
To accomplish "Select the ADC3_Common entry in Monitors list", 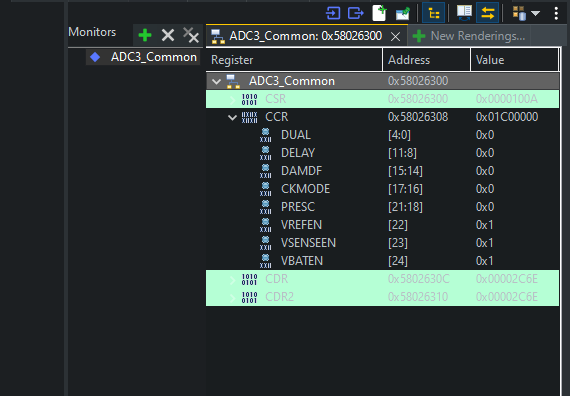I will tap(143, 57).
